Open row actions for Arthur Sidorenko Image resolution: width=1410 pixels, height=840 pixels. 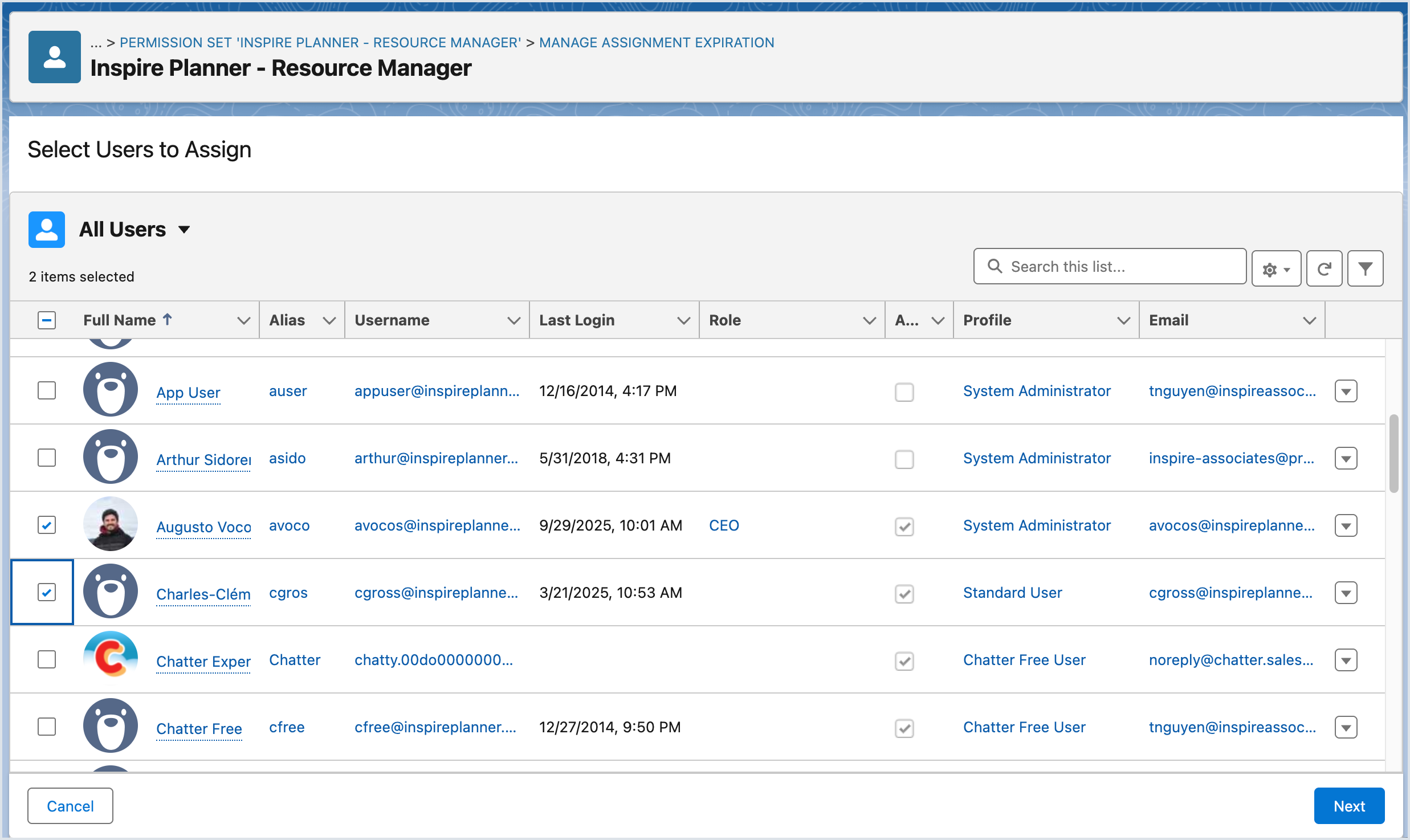pos(1346,458)
